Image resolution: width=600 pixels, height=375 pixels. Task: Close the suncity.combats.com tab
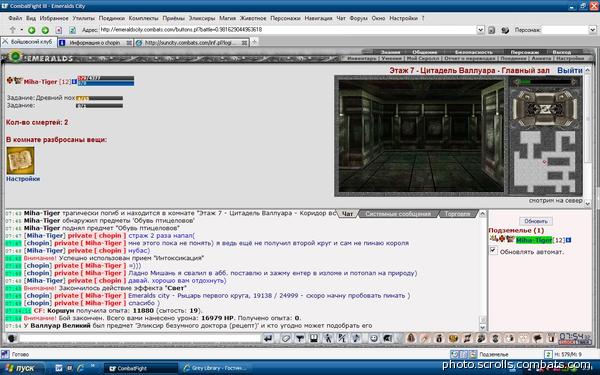click(x=245, y=43)
